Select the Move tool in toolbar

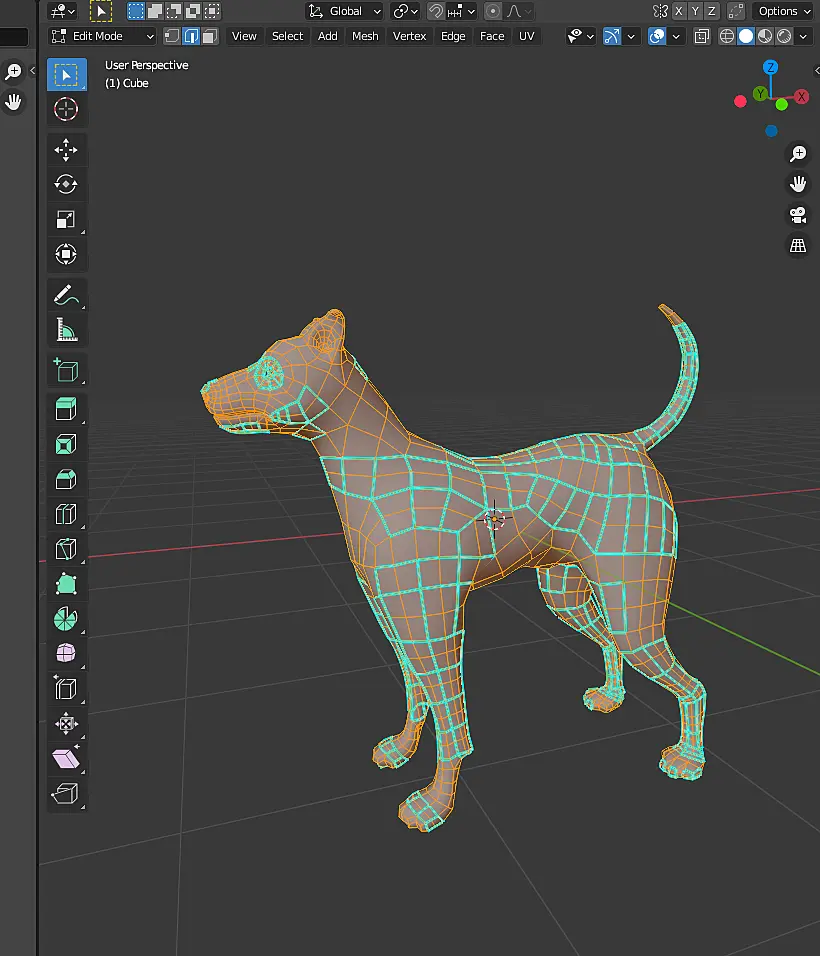66,150
